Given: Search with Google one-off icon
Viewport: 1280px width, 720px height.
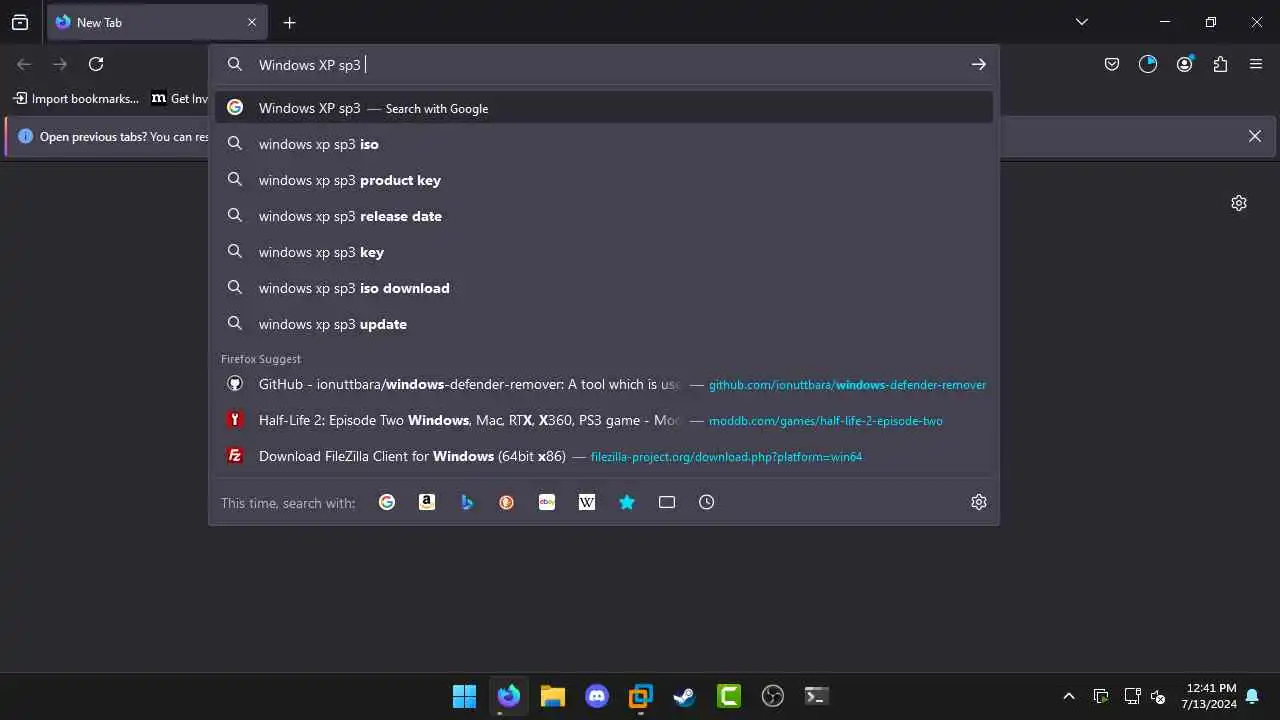Looking at the screenshot, I should coord(387,502).
